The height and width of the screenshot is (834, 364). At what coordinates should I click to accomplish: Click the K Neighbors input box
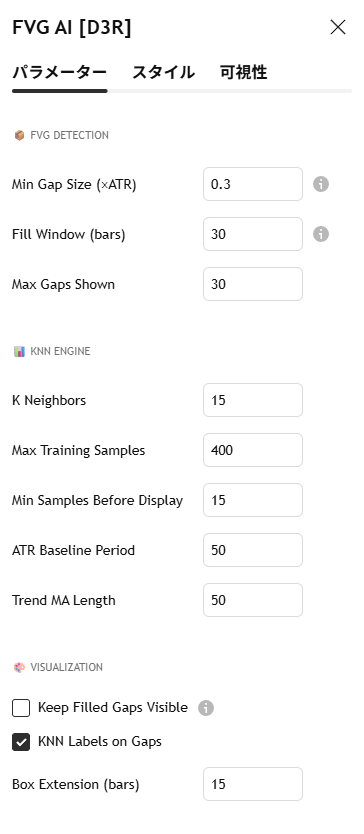click(x=253, y=400)
